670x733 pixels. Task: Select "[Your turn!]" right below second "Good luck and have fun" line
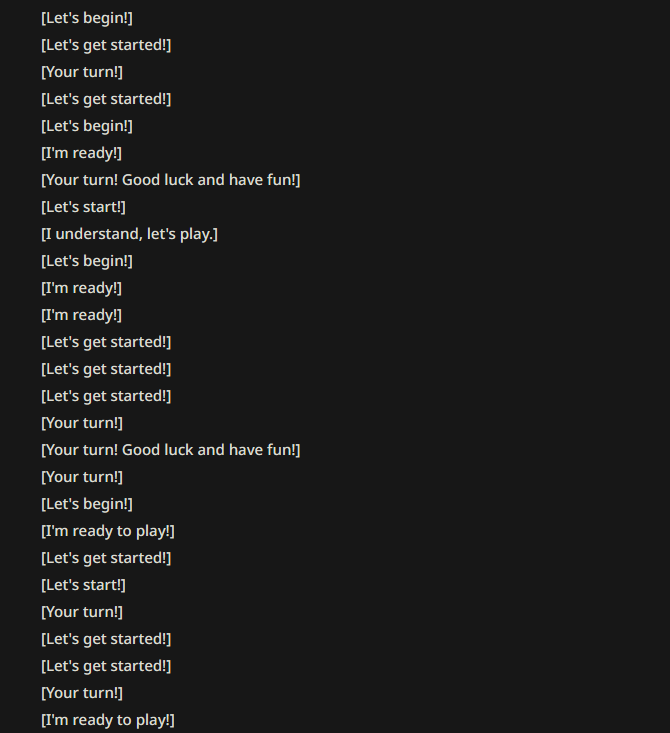82,477
